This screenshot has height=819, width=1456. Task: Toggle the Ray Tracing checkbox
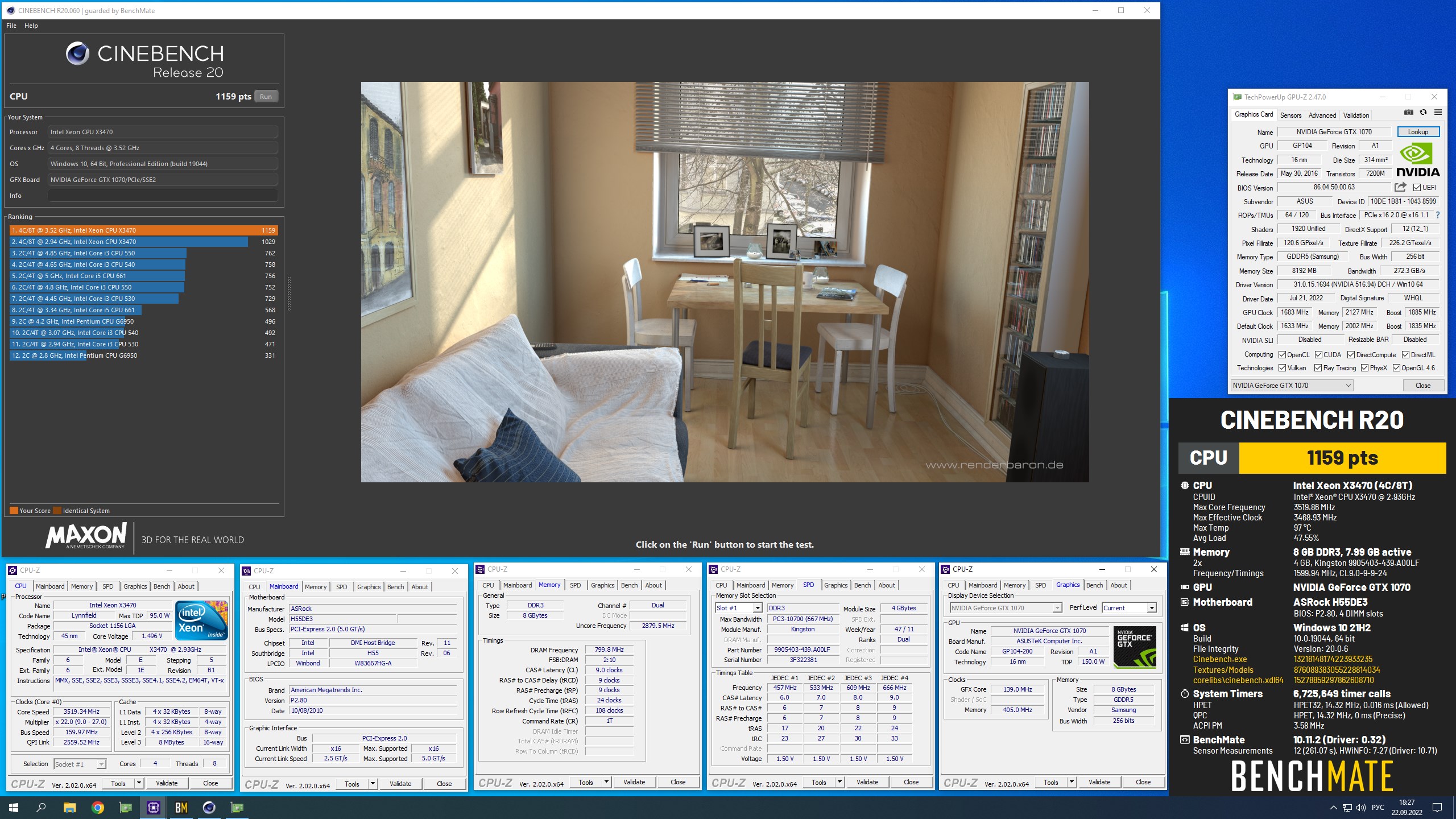[x=1318, y=368]
